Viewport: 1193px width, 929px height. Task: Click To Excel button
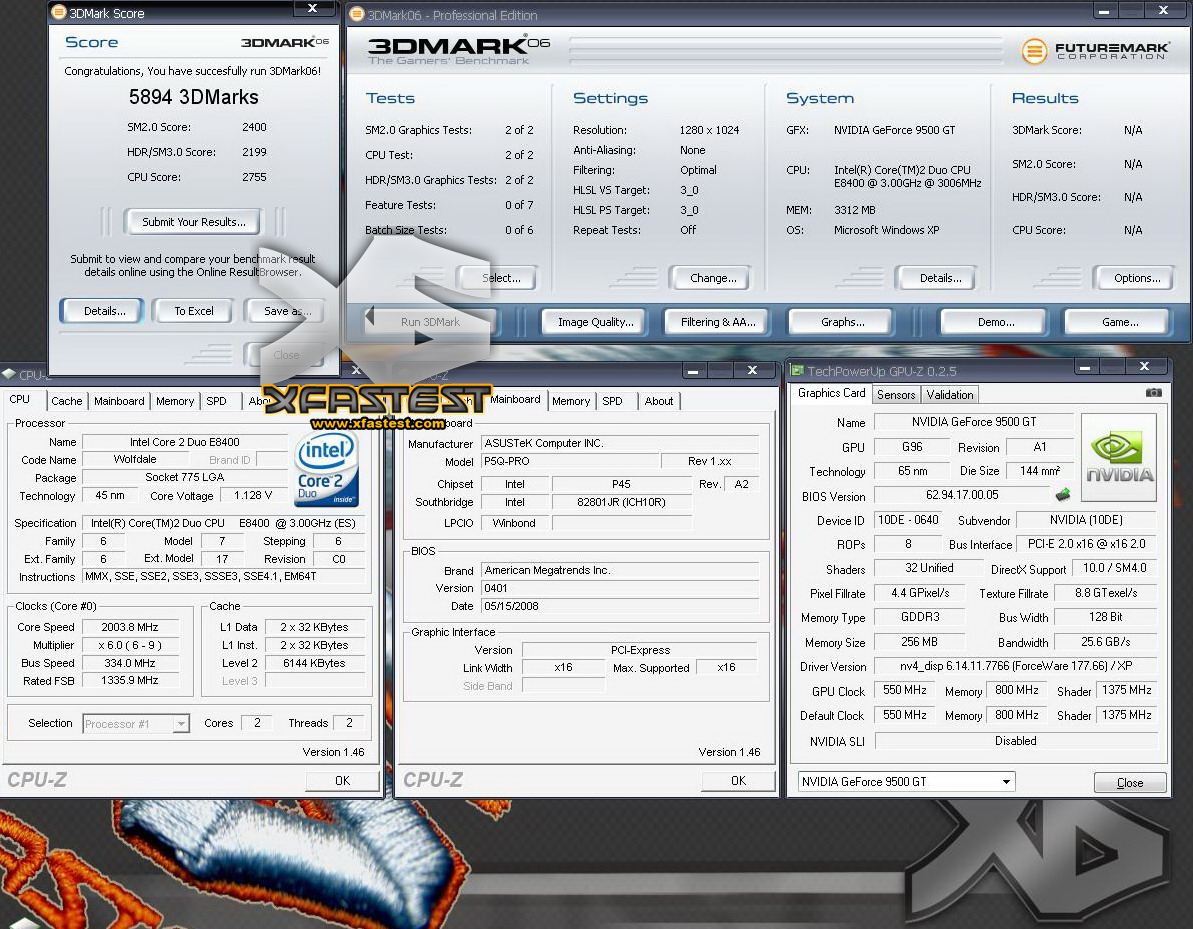click(x=193, y=311)
